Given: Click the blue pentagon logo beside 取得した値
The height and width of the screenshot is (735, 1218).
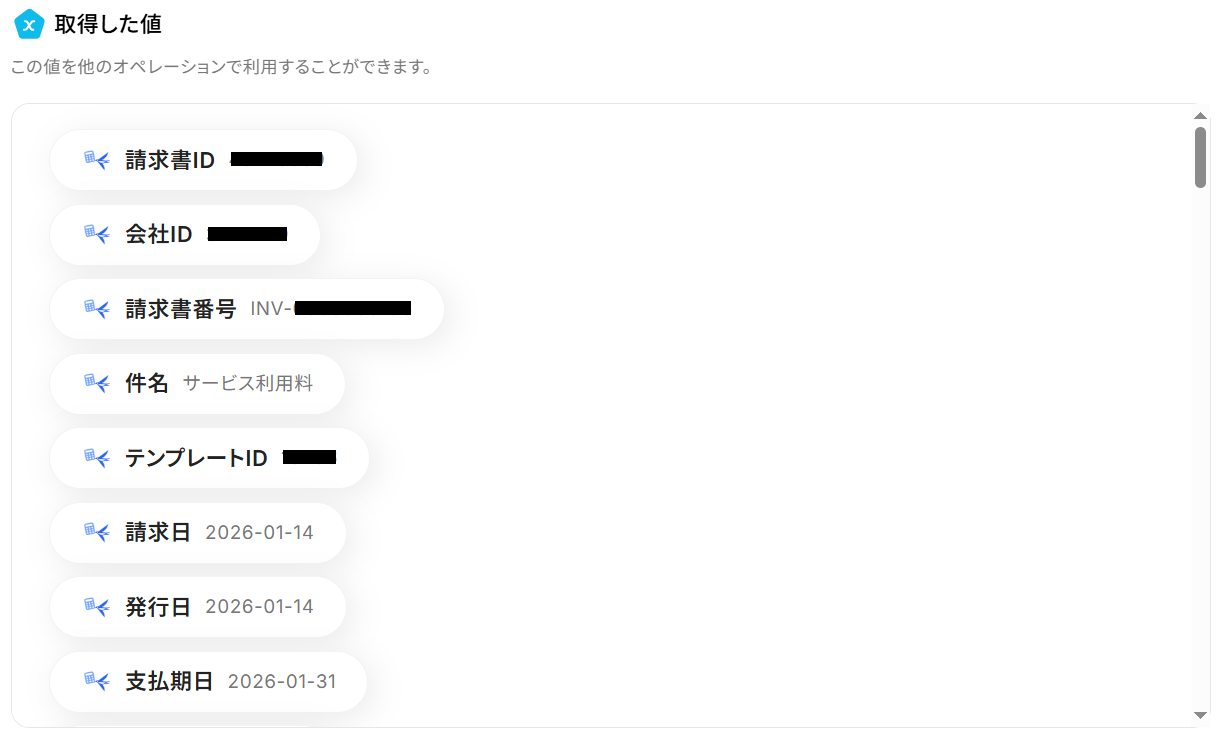Looking at the screenshot, I should coord(30,23).
